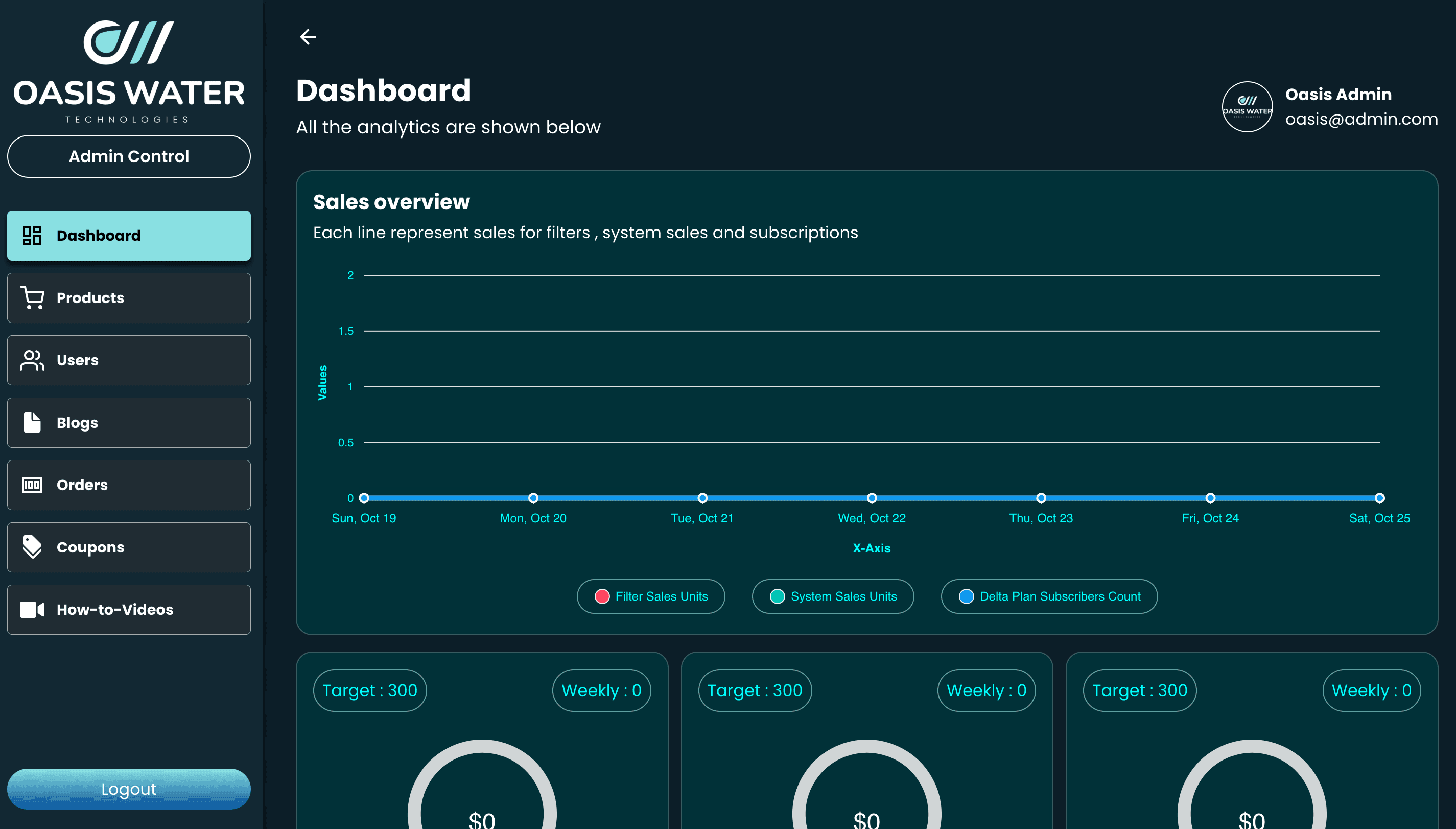Toggle the Filter Sales Units legend entry
Image resolution: width=1456 pixels, height=829 pixels.
tap(651, 596)
